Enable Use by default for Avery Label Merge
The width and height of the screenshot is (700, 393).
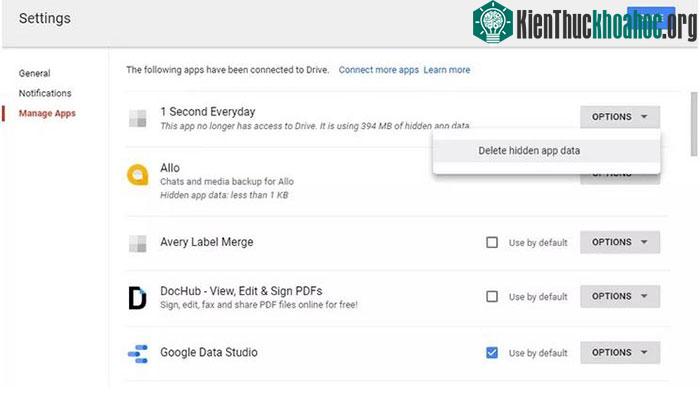click(x=492, y=242)
